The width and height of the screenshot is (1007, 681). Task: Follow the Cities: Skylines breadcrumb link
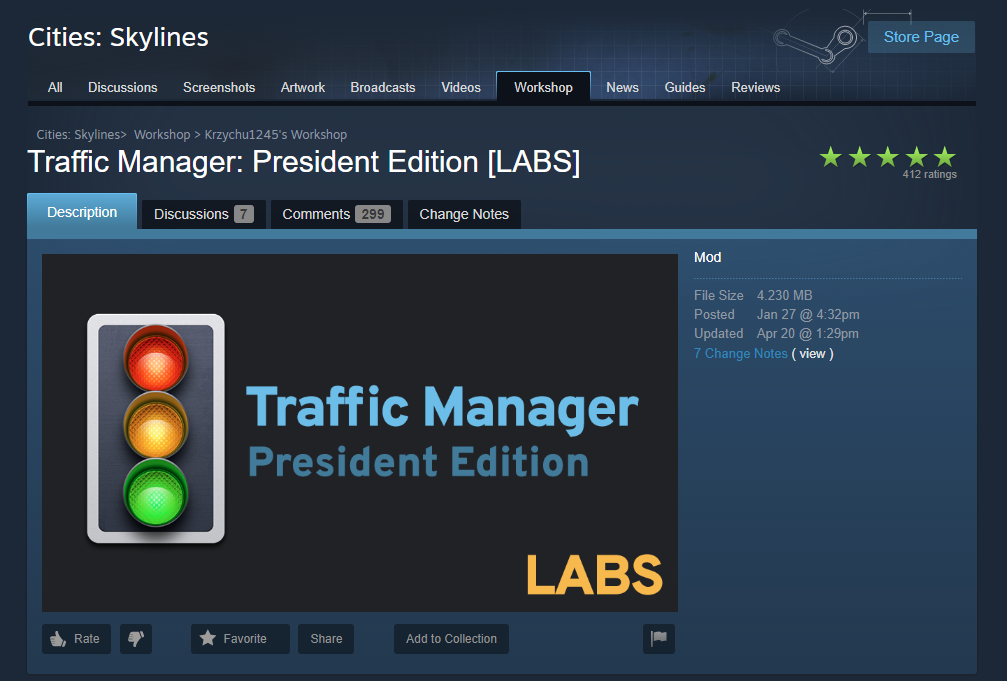[x=78, y=134]
